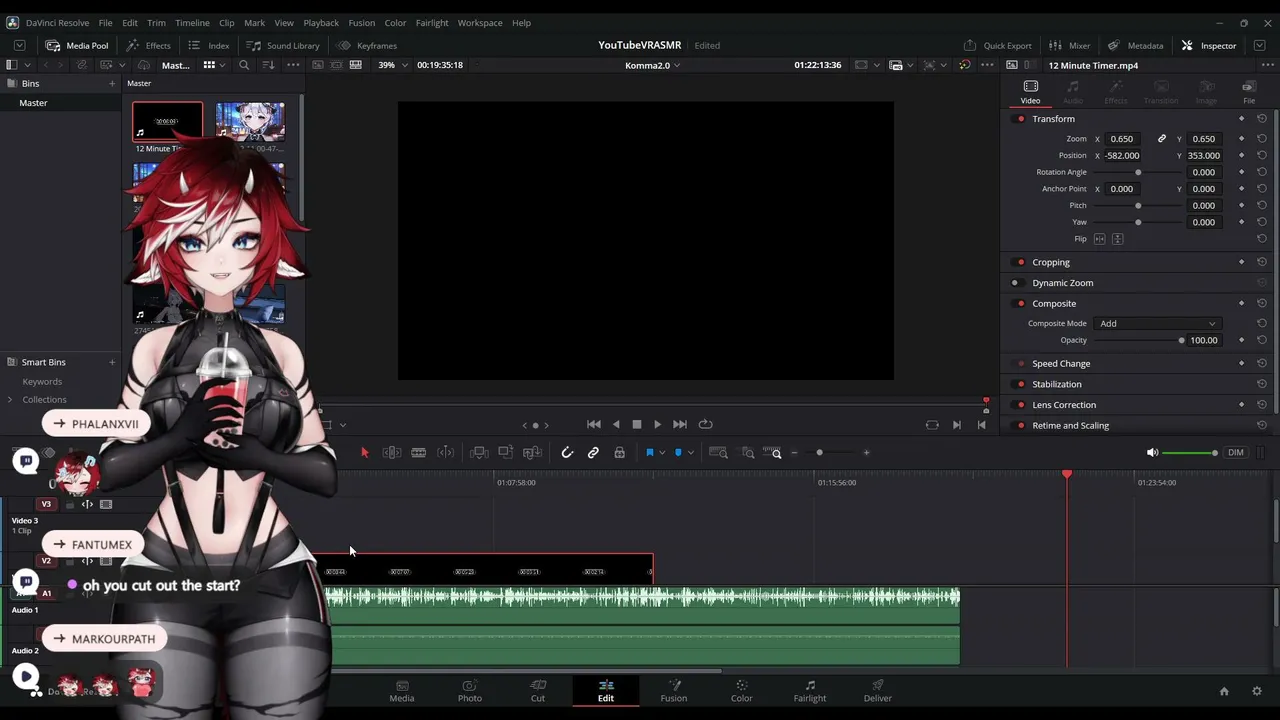The height and width of the screenshot is (720, 1280).
Task: Toggle Position Lock padlock icon
Action: 619,453
